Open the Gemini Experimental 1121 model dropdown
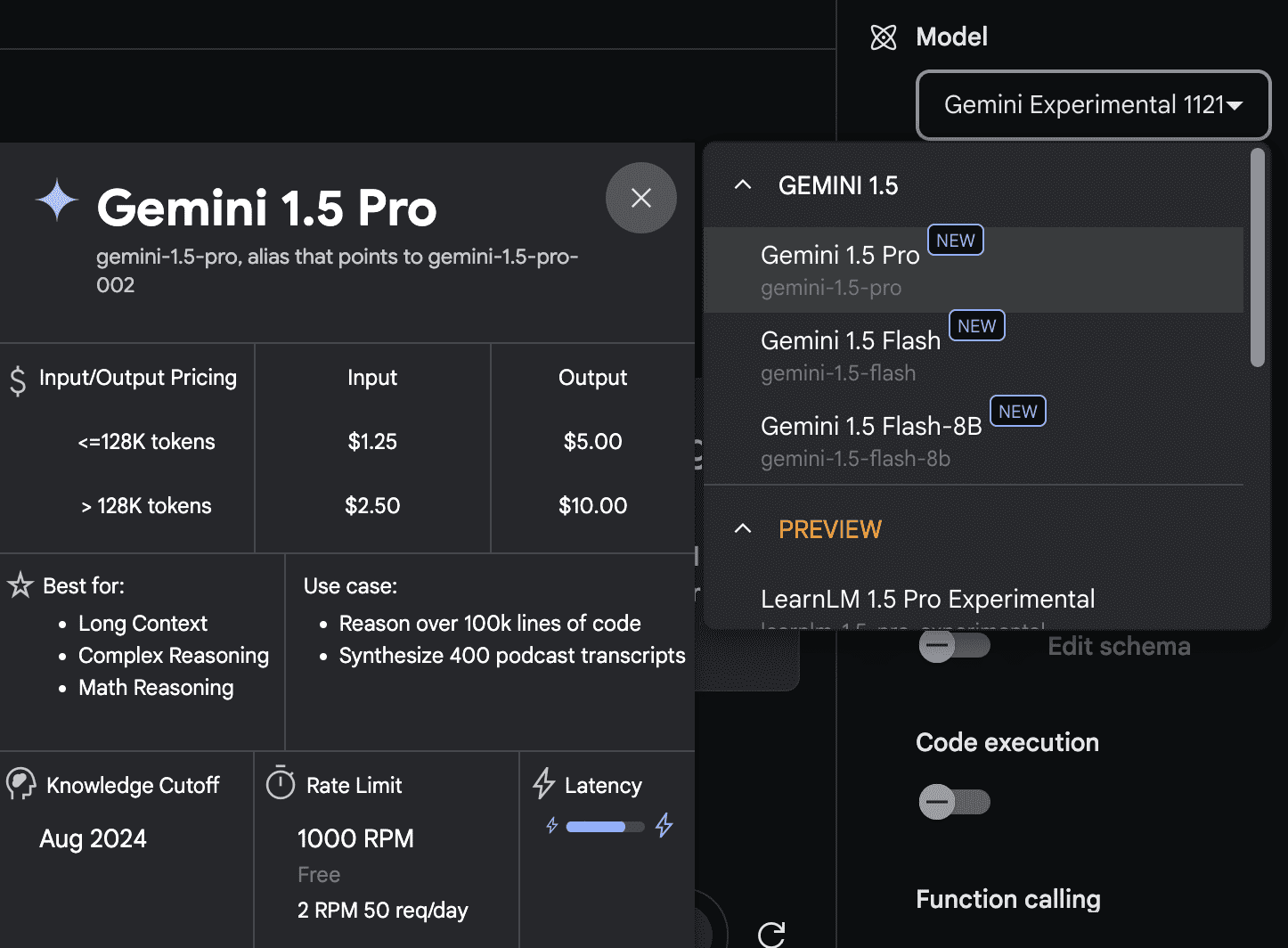1288x948 pixels. coord(1093,105)
